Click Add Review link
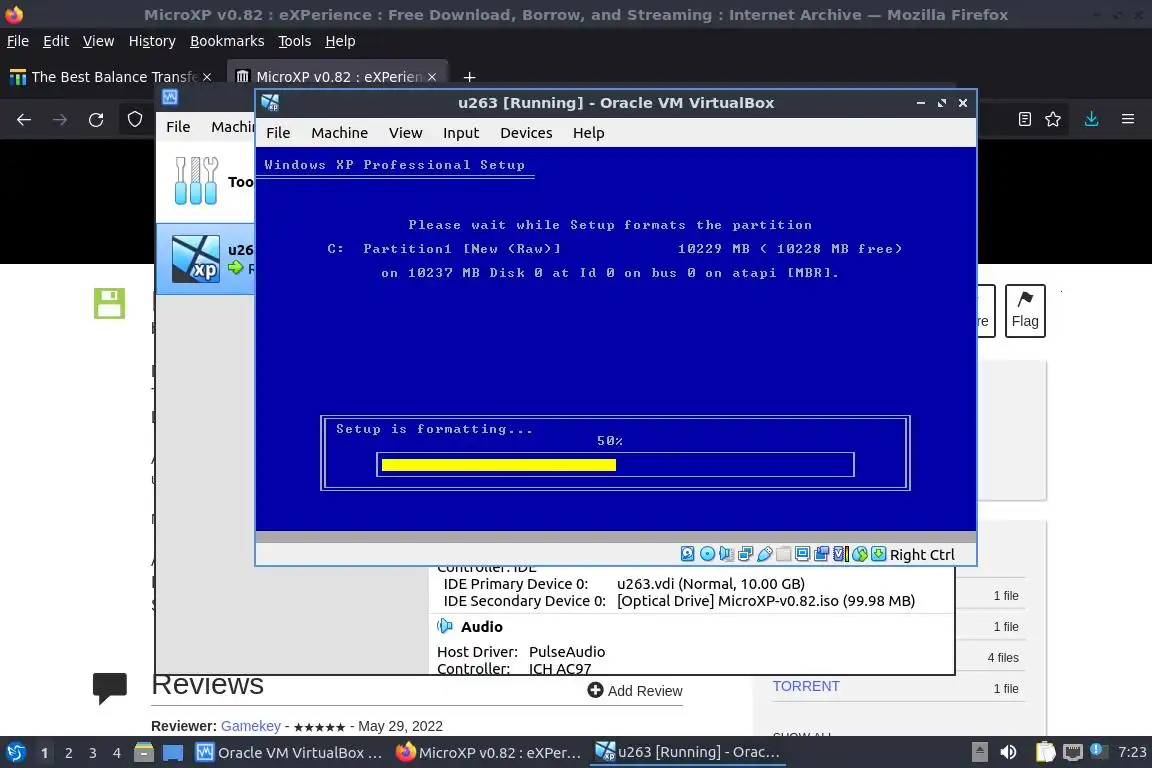1152x768 pixels. pyautogui.click(x=635, y=691)
